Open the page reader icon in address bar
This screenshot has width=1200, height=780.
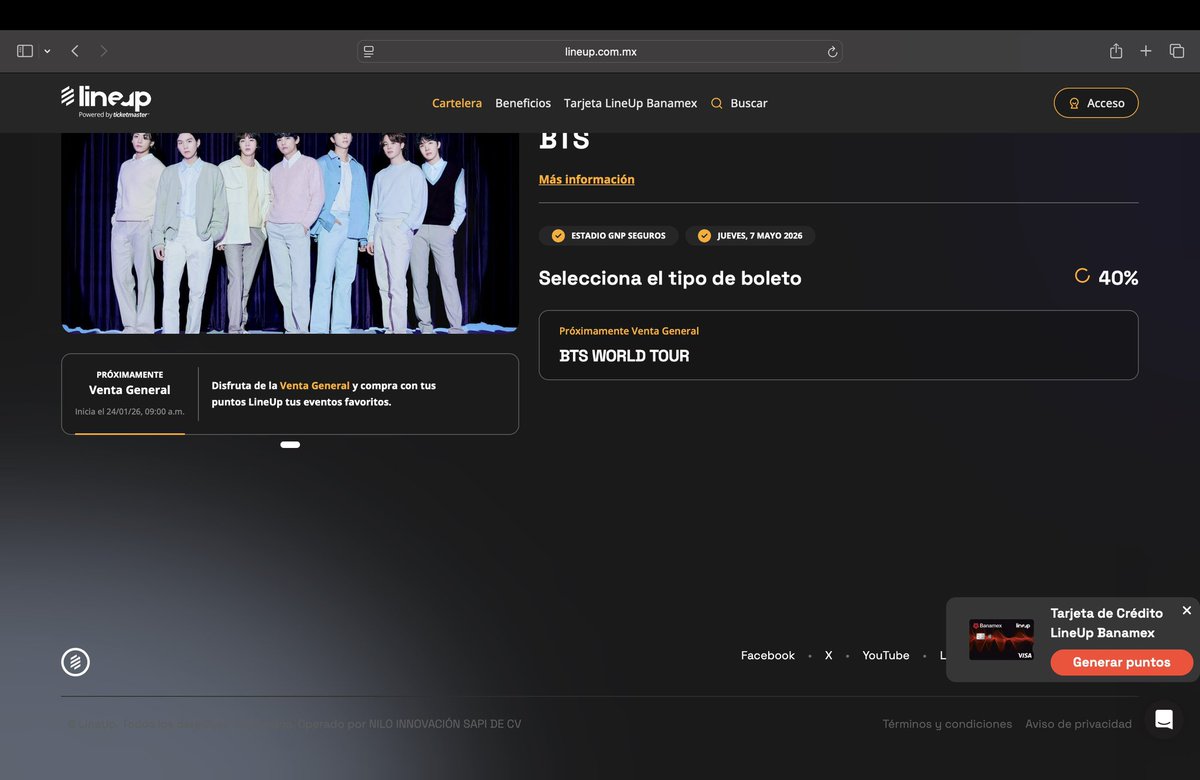(x=369, y=51)
